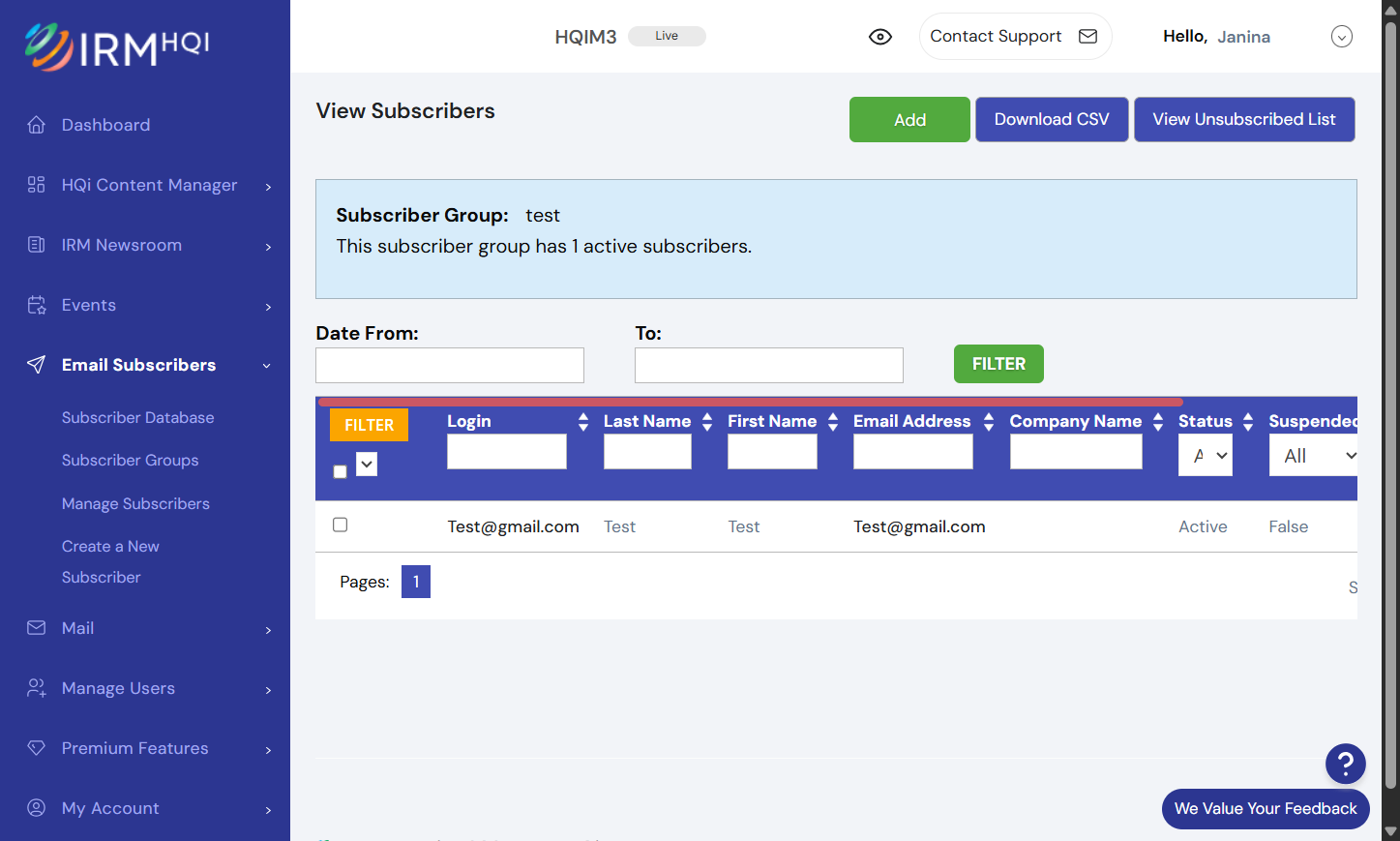Go to page 1 in pagination
This screenshot has width=1400, height=841.
tap(416, 582)
